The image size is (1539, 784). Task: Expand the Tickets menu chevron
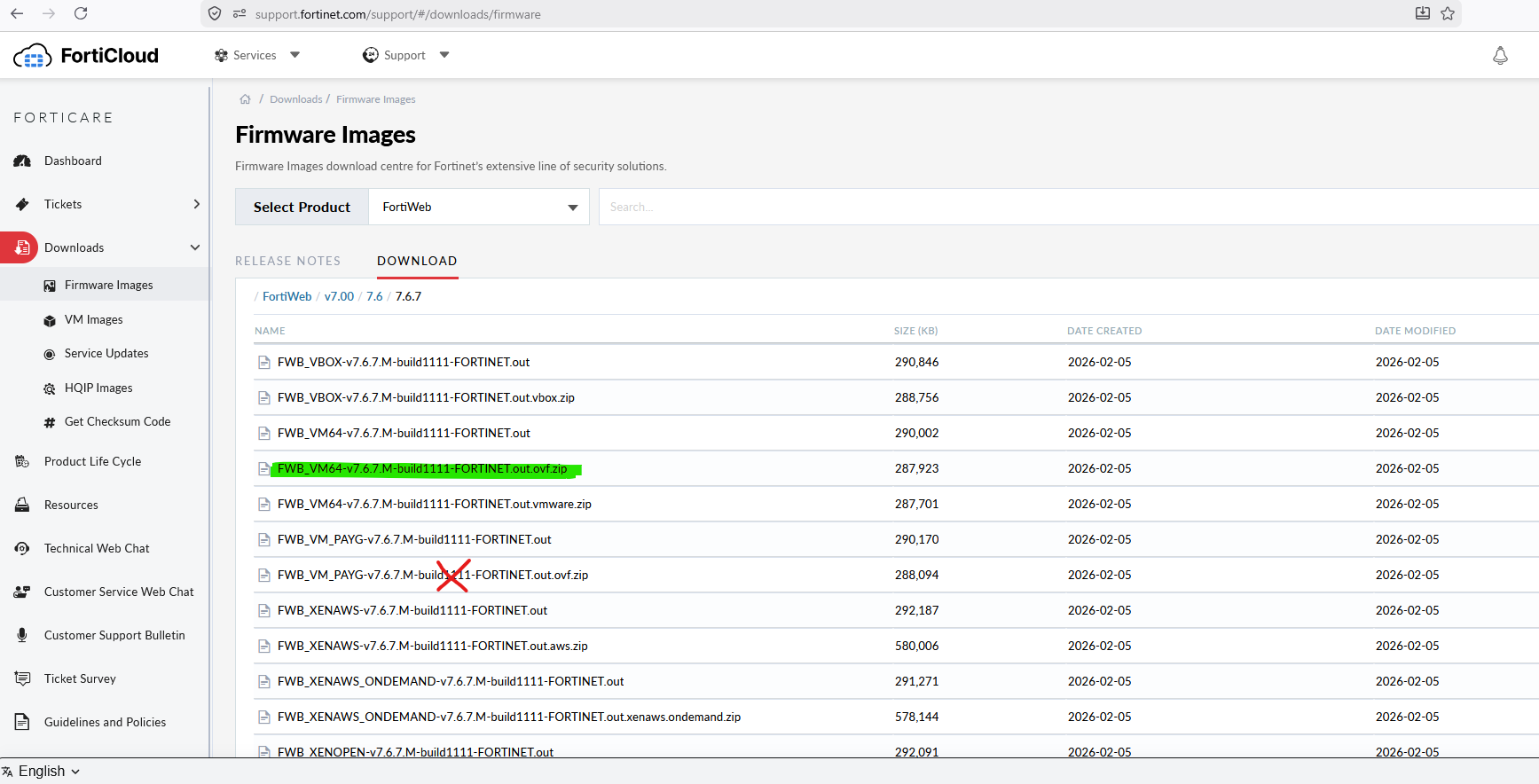click(197, 204)
